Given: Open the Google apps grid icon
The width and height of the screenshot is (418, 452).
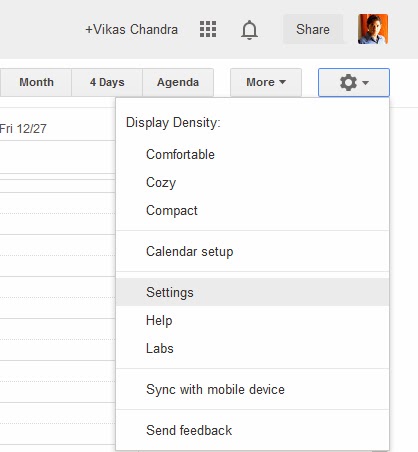Looking at the screenshot, I should (208, 29).
